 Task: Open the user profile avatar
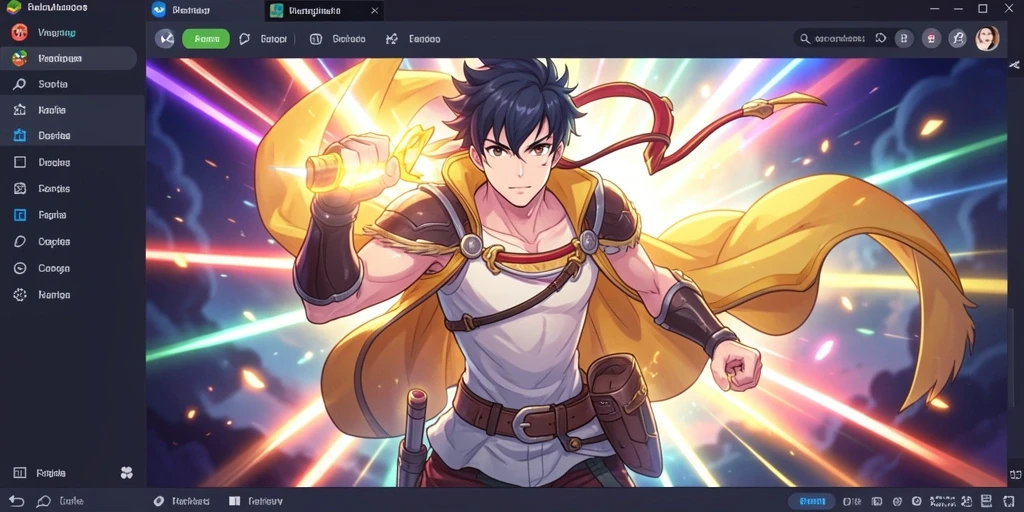pyautogui.click(x=987, y=39)
